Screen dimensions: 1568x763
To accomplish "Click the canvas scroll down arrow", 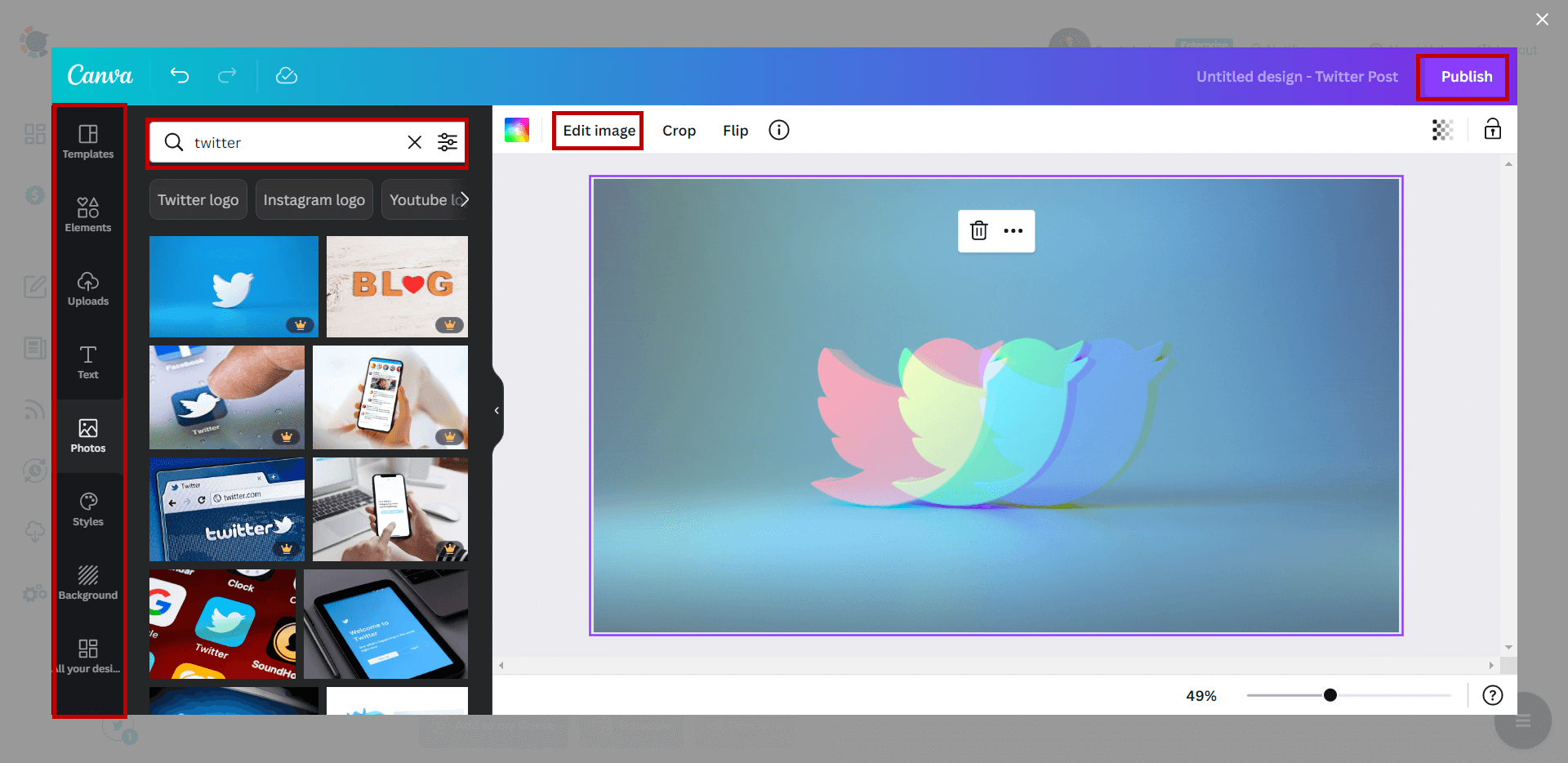I will coord(1508,647).
